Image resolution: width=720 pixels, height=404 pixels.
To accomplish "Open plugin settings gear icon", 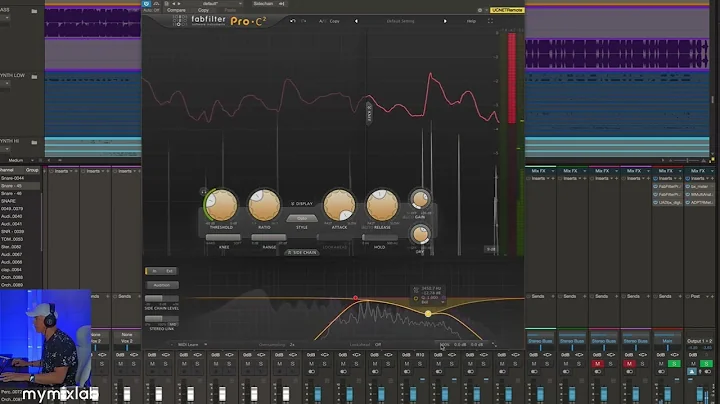I will tap(480, 10).
